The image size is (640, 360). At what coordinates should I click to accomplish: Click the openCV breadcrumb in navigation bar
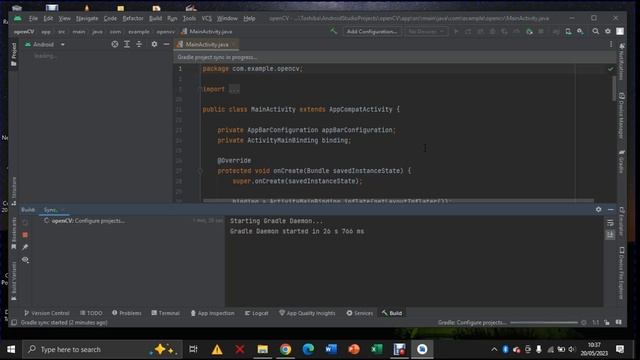tap(24, 31)
